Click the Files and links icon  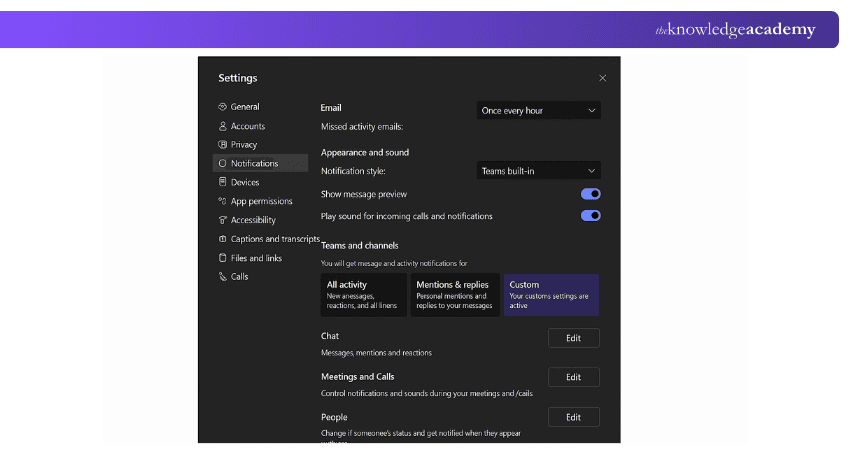pyautogui.click(x=222, y=258)
